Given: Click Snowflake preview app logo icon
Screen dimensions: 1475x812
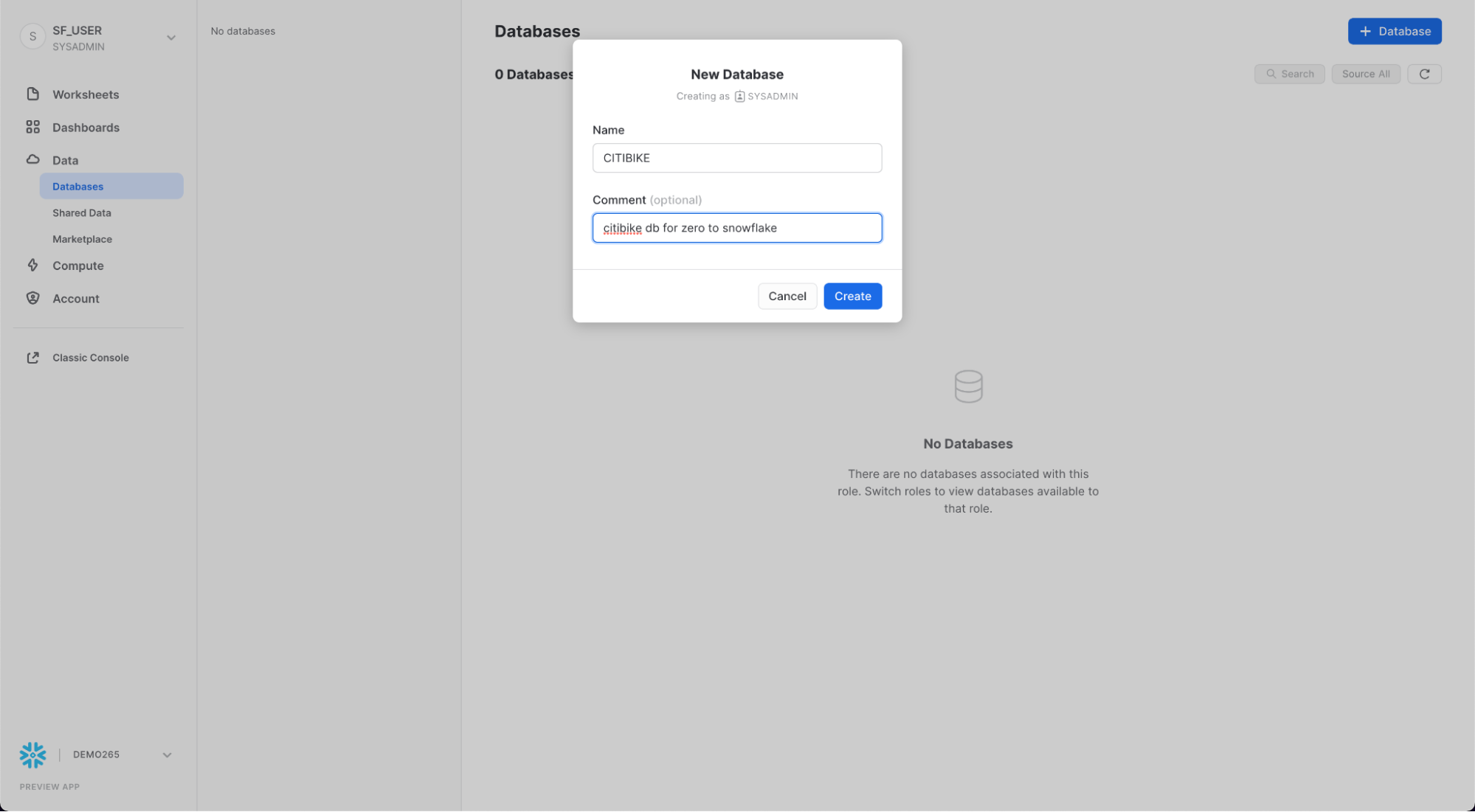Looking at the screenshot, I should point(32,755).
